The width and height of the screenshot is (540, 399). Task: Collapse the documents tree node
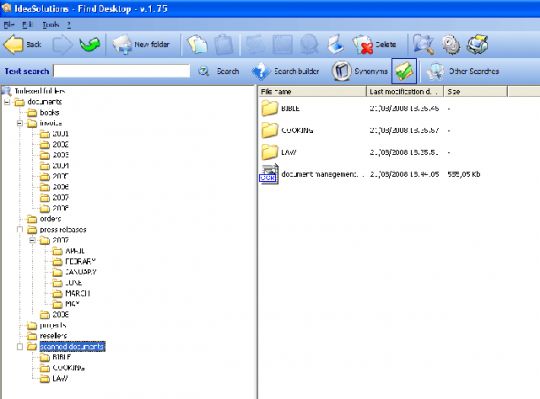7,102
